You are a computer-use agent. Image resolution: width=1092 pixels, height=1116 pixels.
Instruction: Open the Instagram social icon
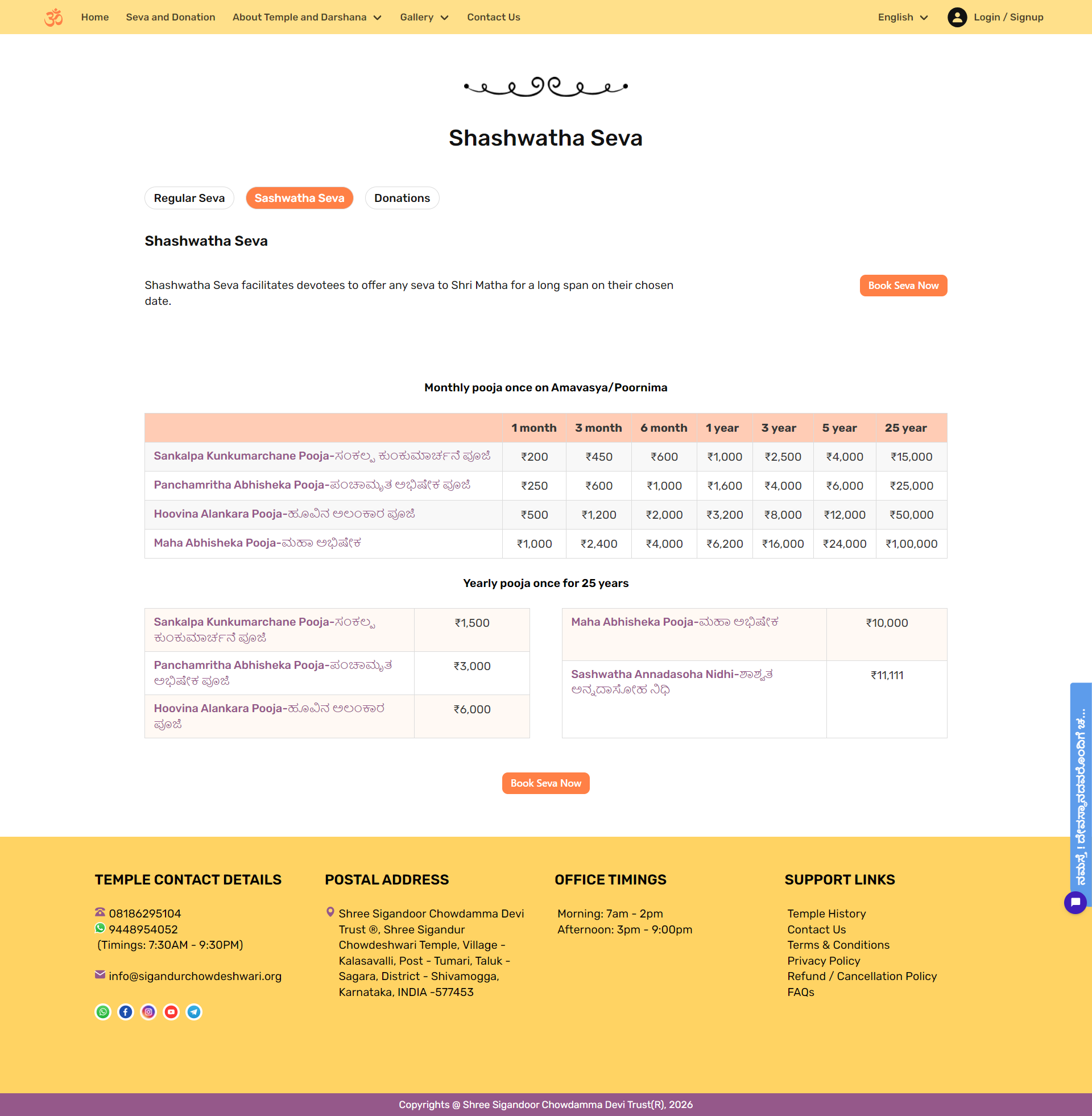pyautogui.click(x=148, y=1012)
